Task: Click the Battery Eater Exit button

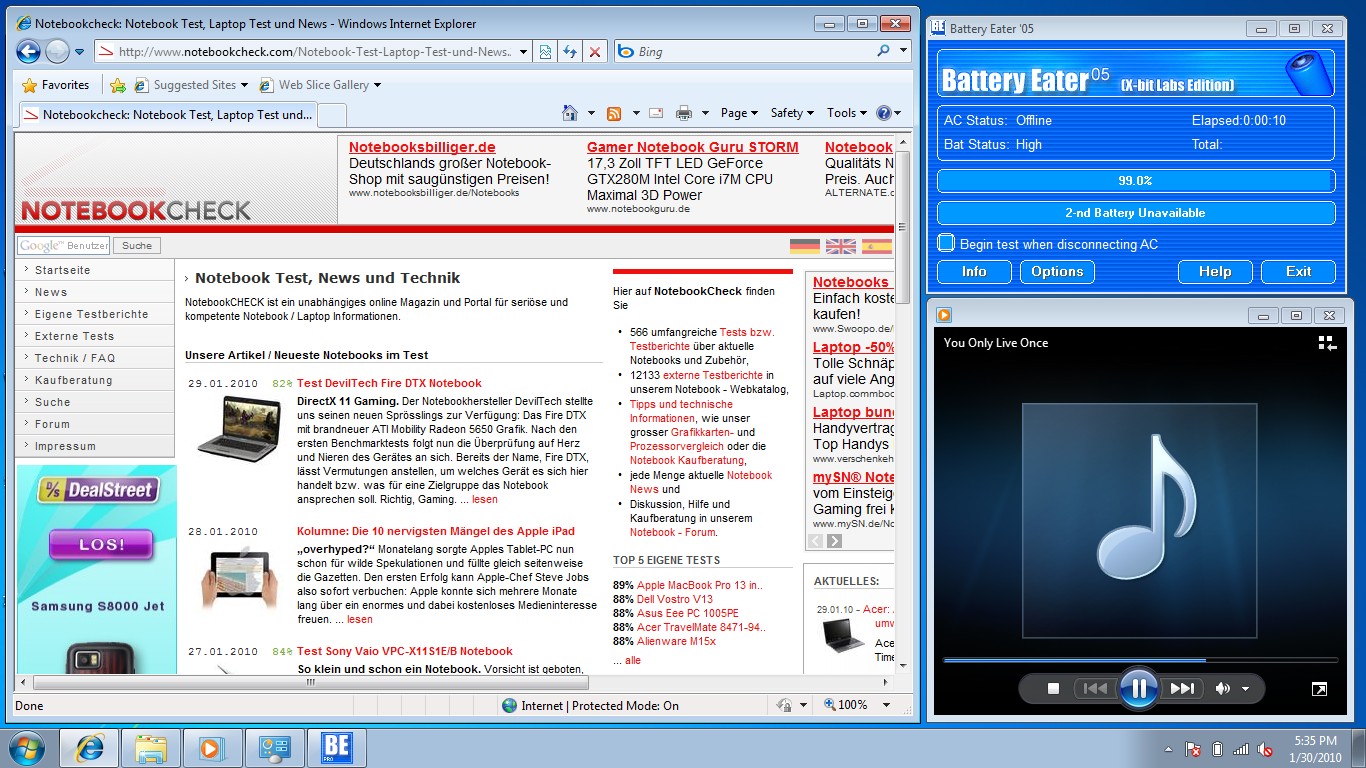Action: pos(1298,271)
